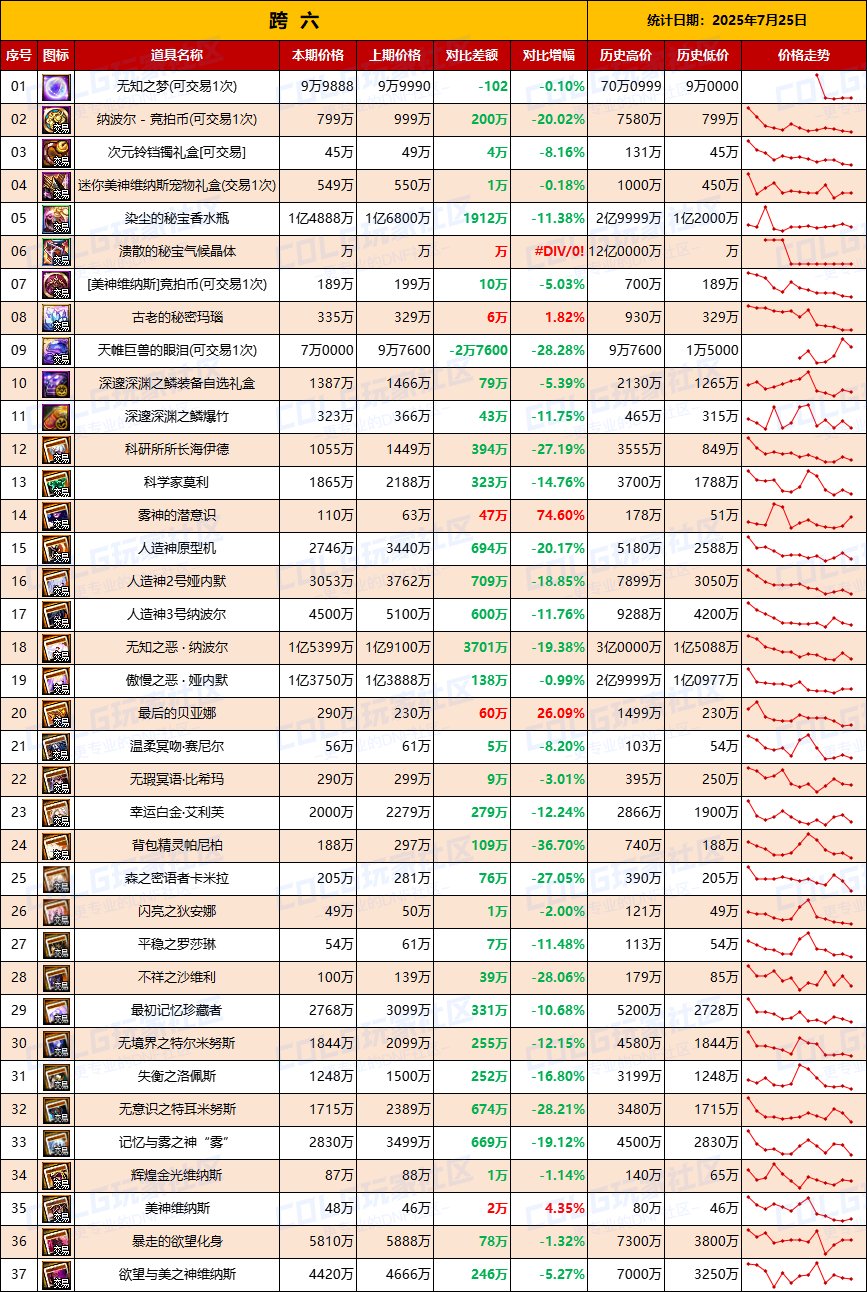Click the 深邃深渊之鳞爆竹 icon
Image resolution: width=867 pixels, height=1292 pixels.
click(x=56, y=417)
